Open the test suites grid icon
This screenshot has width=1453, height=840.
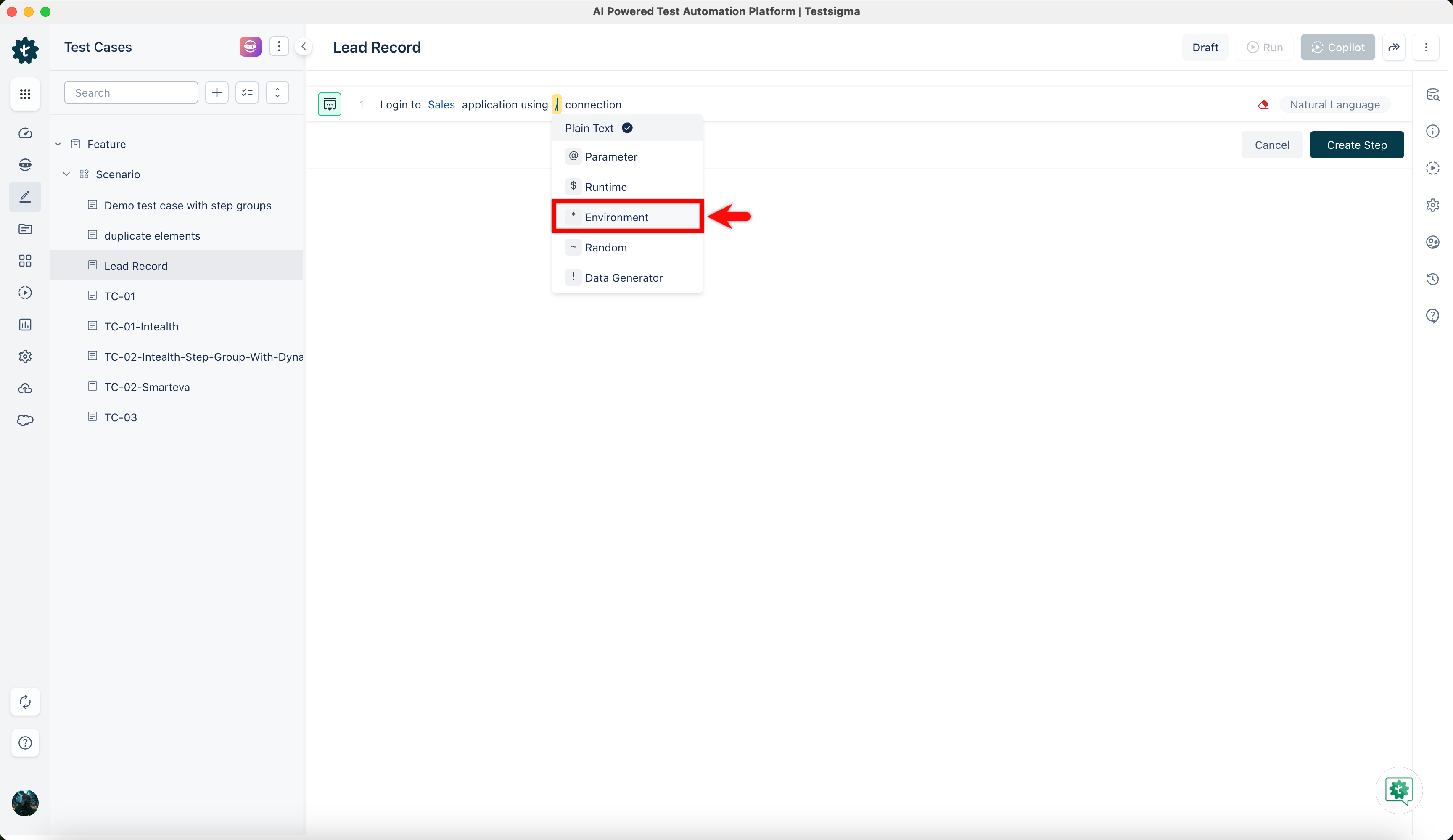pos(25,261)
